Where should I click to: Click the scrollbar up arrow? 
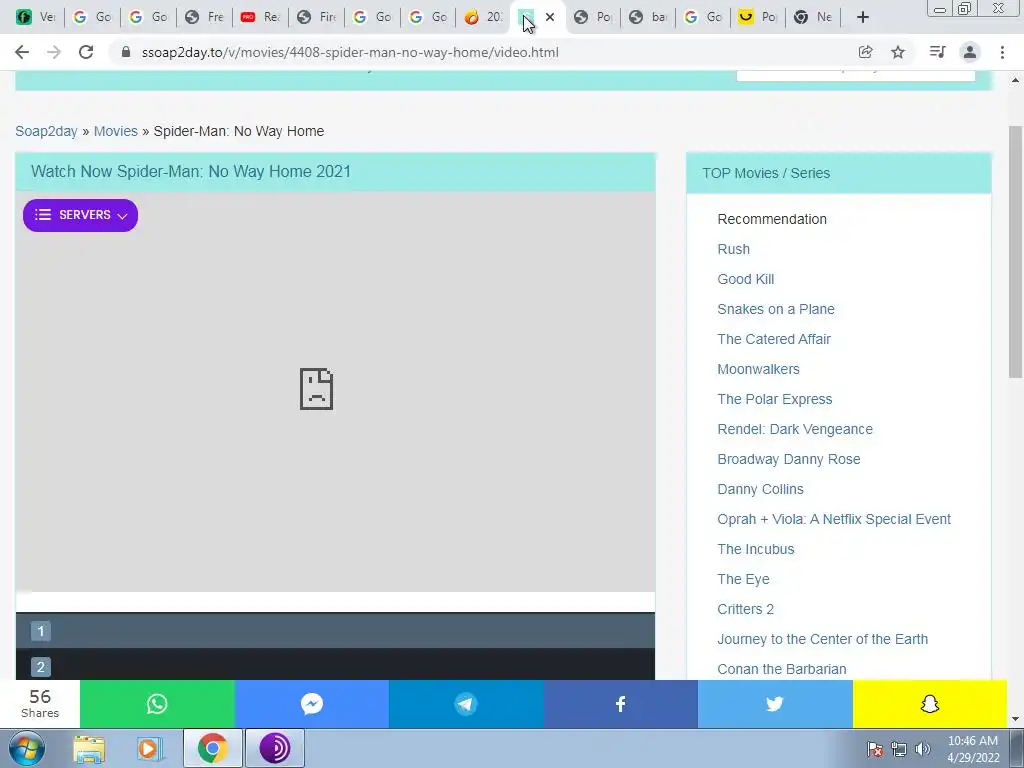1015,80
